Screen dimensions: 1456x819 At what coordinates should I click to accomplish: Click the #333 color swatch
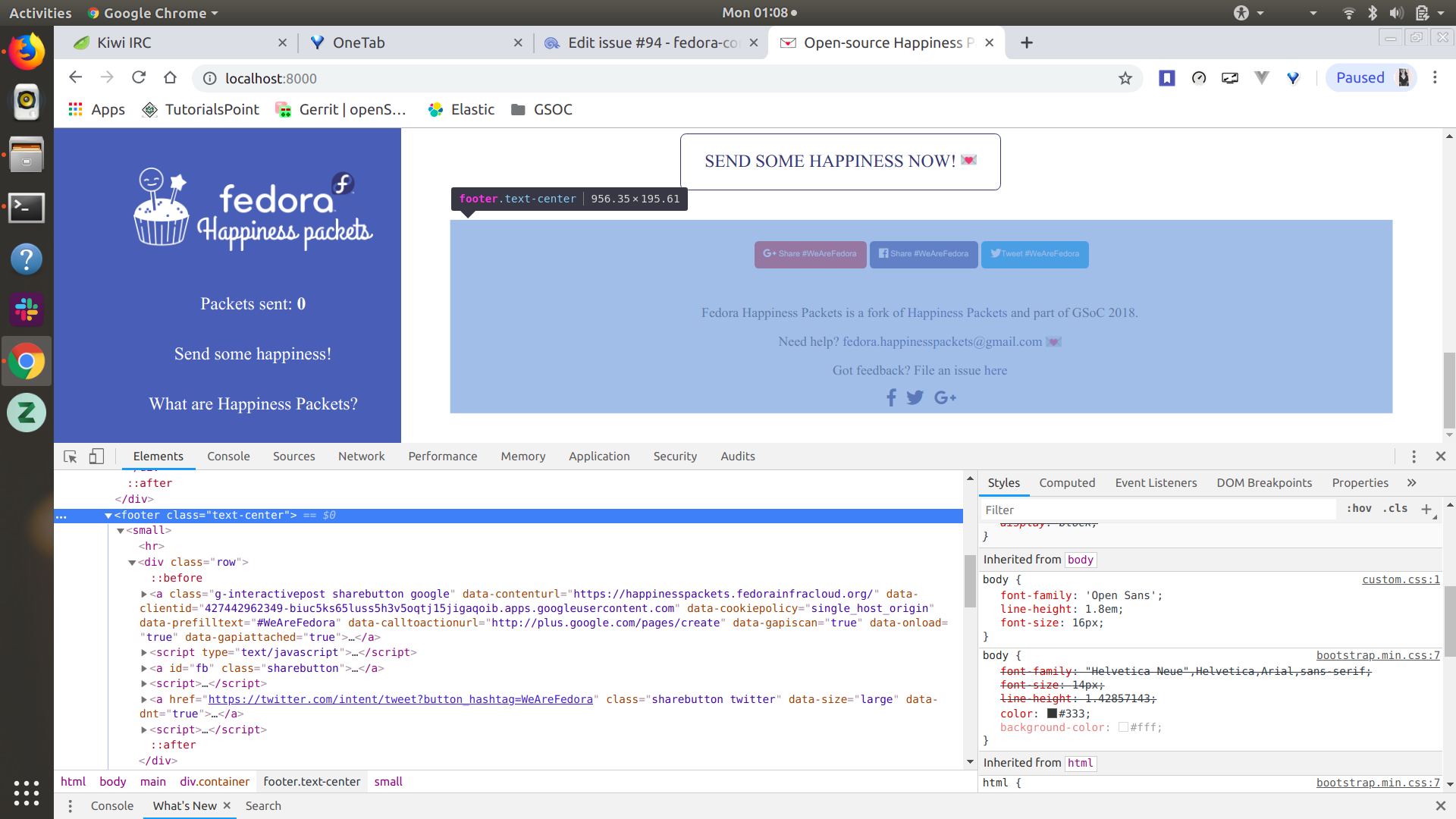[x=1052, y=714]
